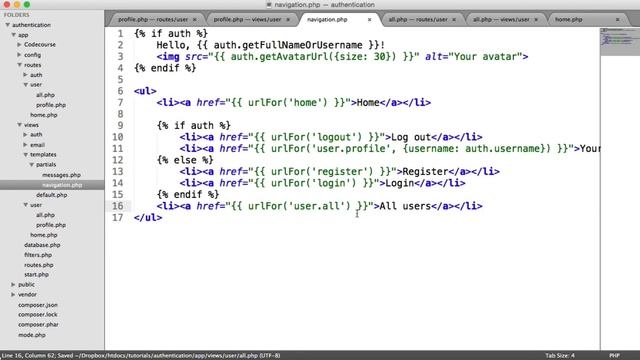Open default.php in templates
Viewport: 640px width, 360px height.
coord(51,195)
